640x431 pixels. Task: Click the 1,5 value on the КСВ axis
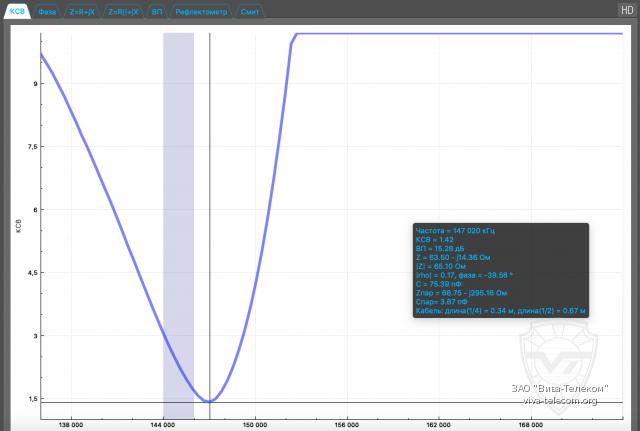pos(32,399)
